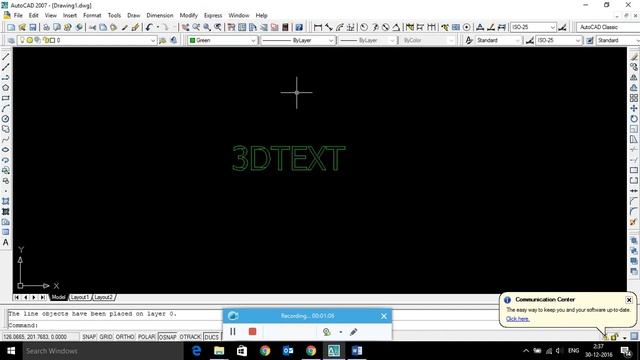Stop the screen recording
640x360 pixels.
pos(252,332)
